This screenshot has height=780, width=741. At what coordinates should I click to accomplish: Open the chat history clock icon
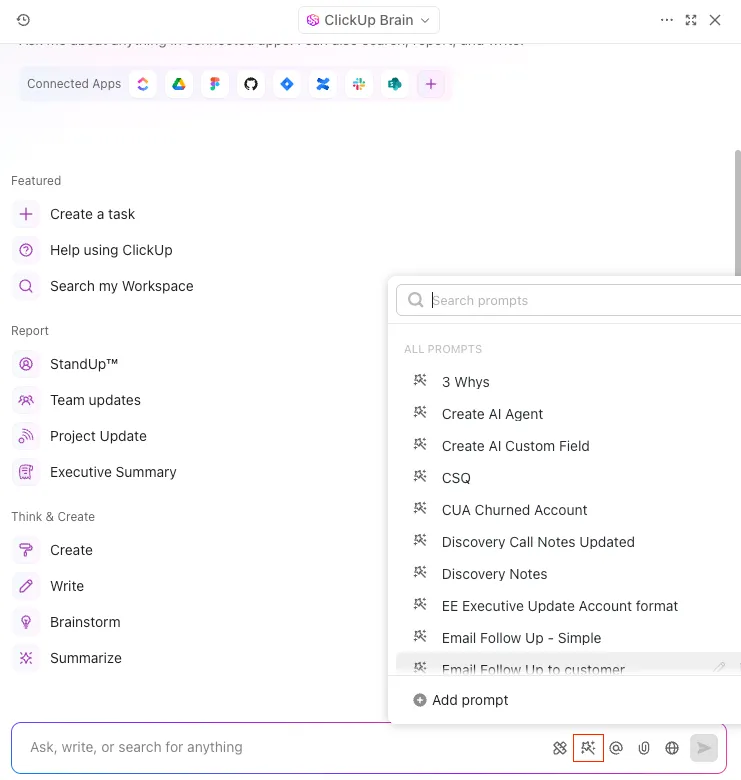pyautogui.click(x=23, y=20)
